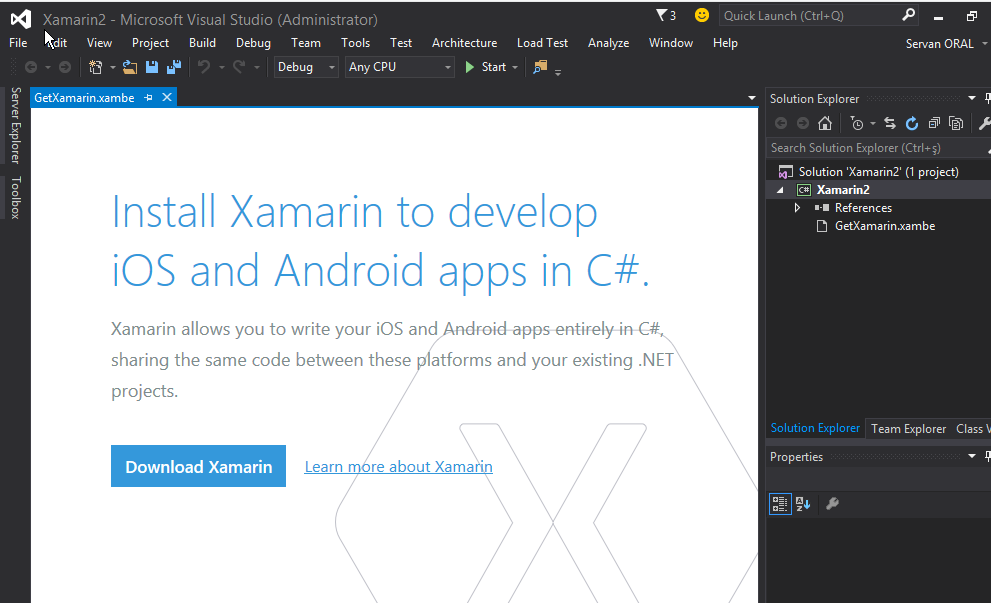
Task: Click the Navigate Forward toolbar arrow
Action: click(x=64, y=67)
